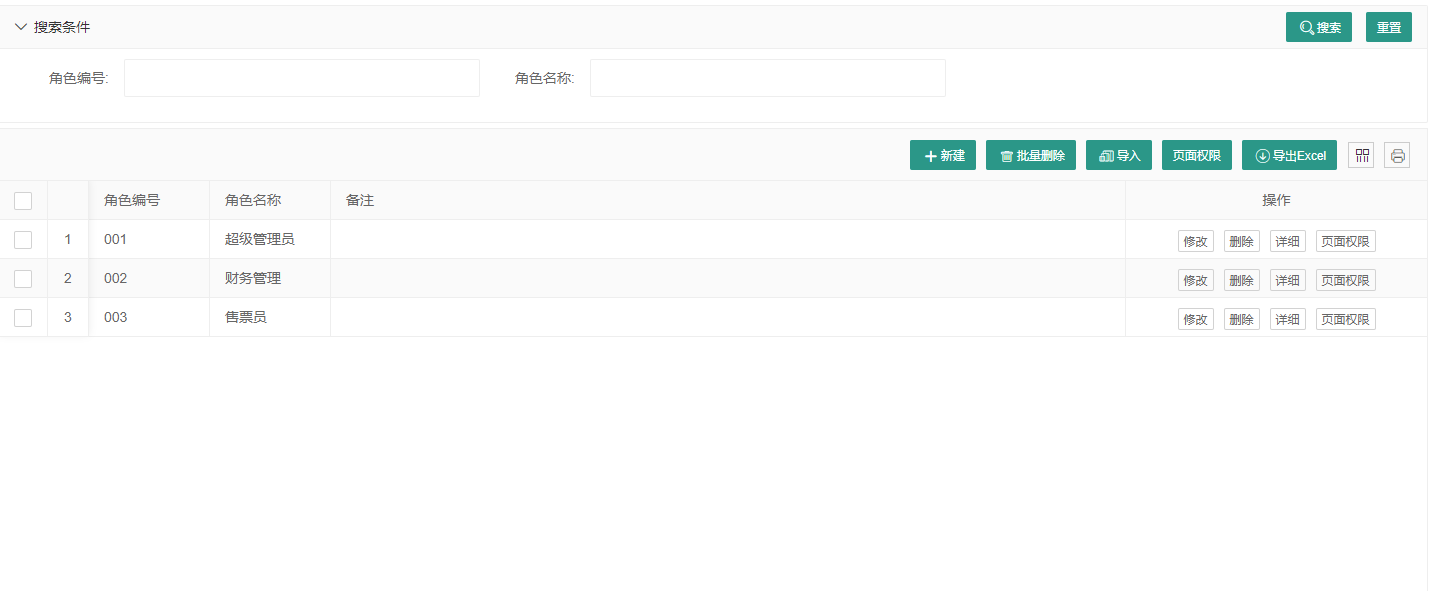Select the 导入 import icon
The height and width of the screenshot is (591, 1431).
[x=1106, y=155]
